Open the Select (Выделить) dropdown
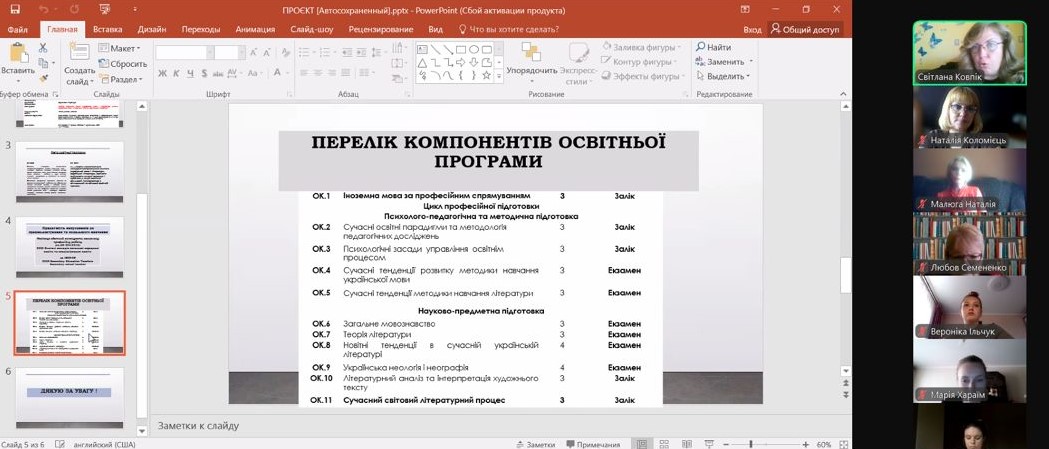Image resolution: width=1049 pixels, height=449 pixels. pyautogui.click(x=725, y=76)
